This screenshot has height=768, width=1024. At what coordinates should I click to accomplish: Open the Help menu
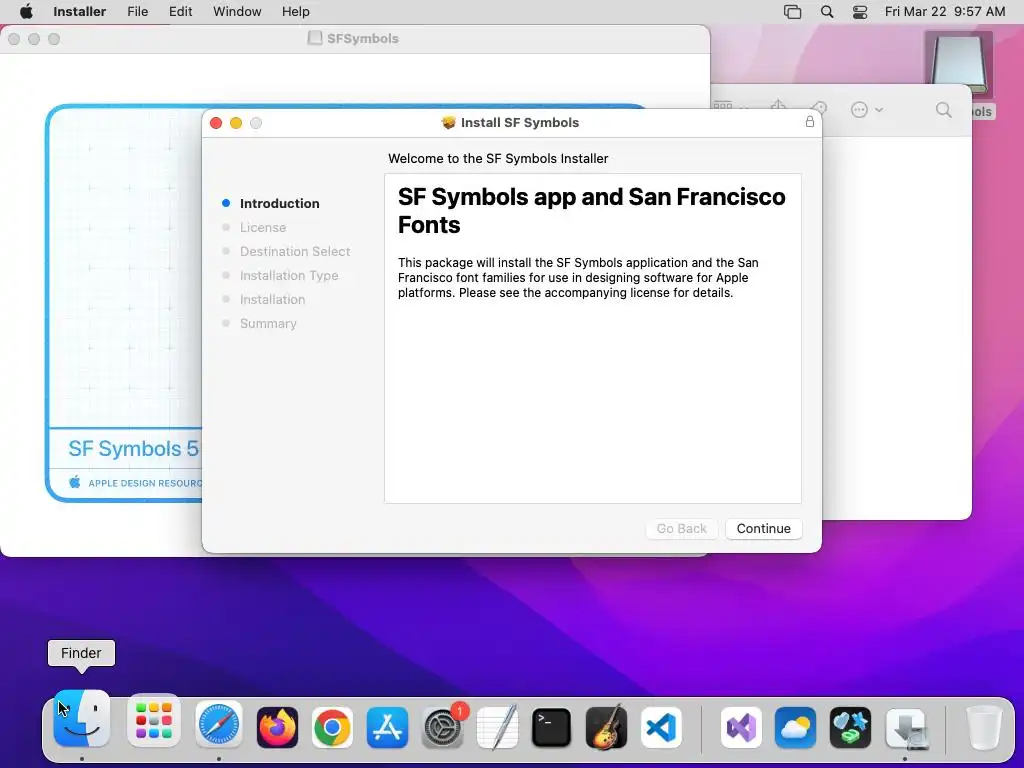295,11
